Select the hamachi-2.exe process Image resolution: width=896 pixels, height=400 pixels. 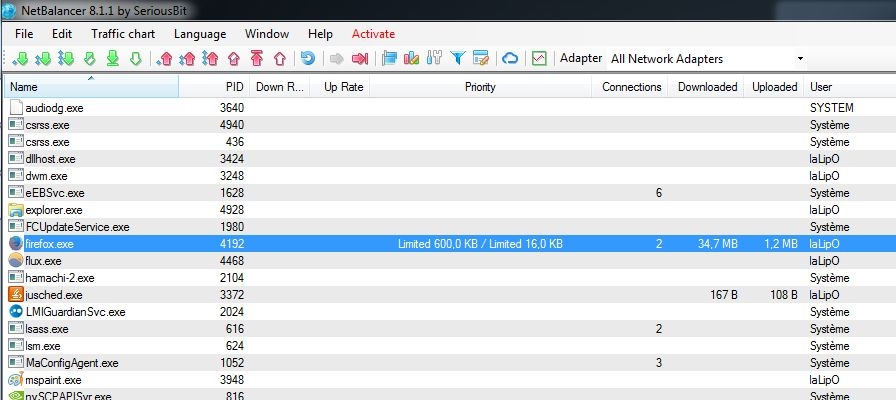click(x=450, y=278)
